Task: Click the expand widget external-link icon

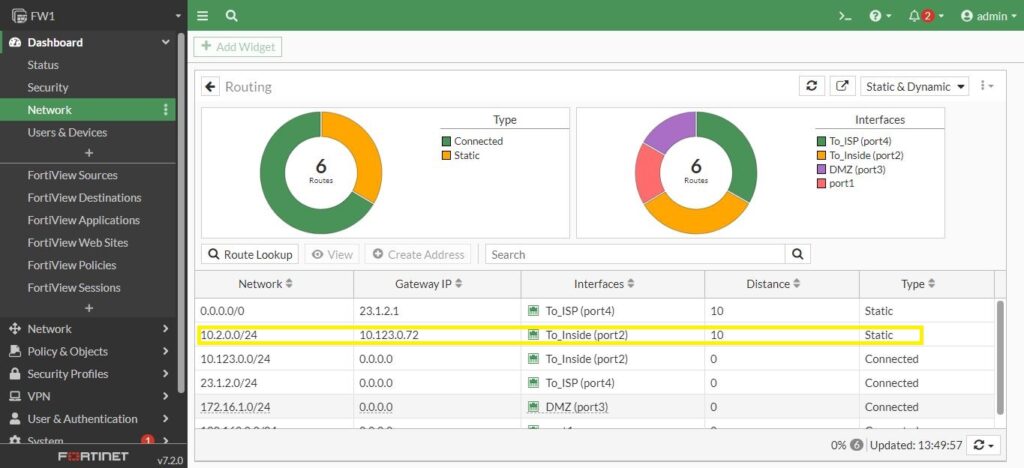Action: pos(843,86)
